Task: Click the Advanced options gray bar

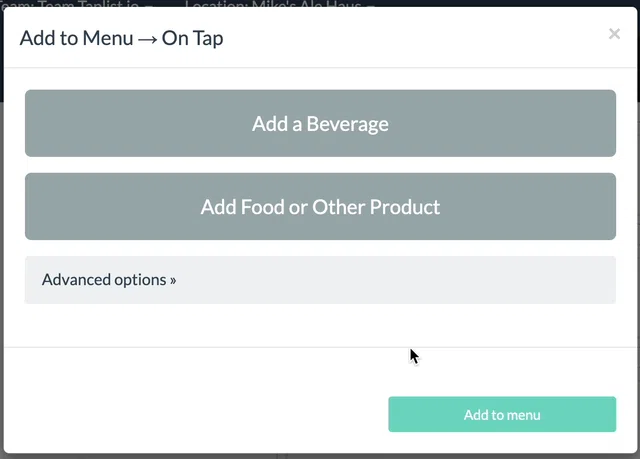Action: [x=320, y=280]
